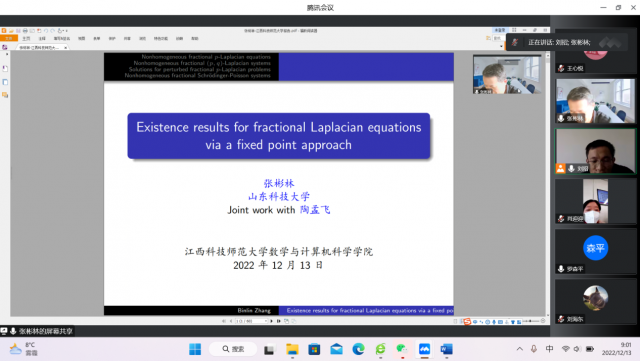
Task: Open the comments panel icon on left sidebar
Action: (x=5, y=95)
